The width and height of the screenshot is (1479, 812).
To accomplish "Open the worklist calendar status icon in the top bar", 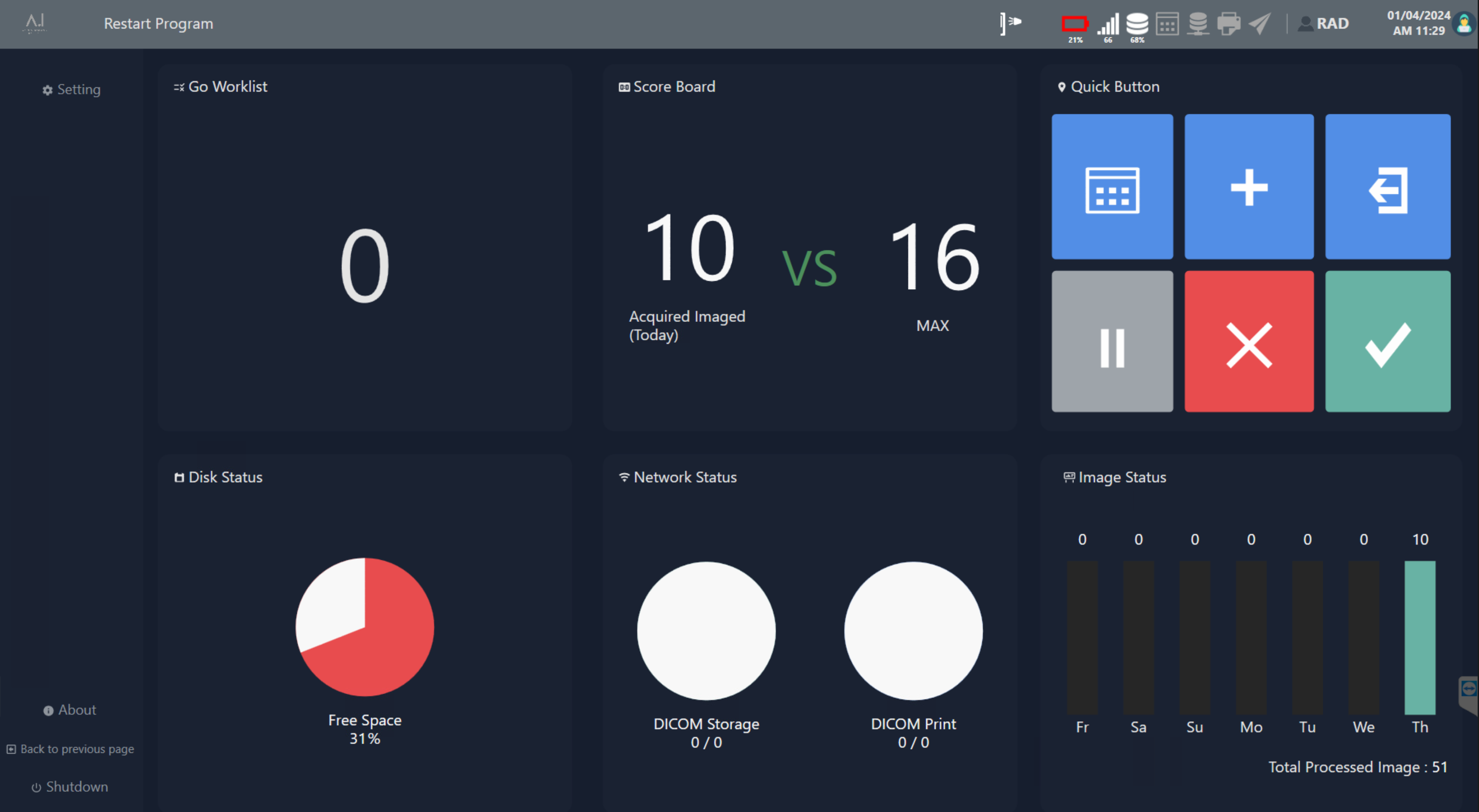I will (x=1167, y=24).
